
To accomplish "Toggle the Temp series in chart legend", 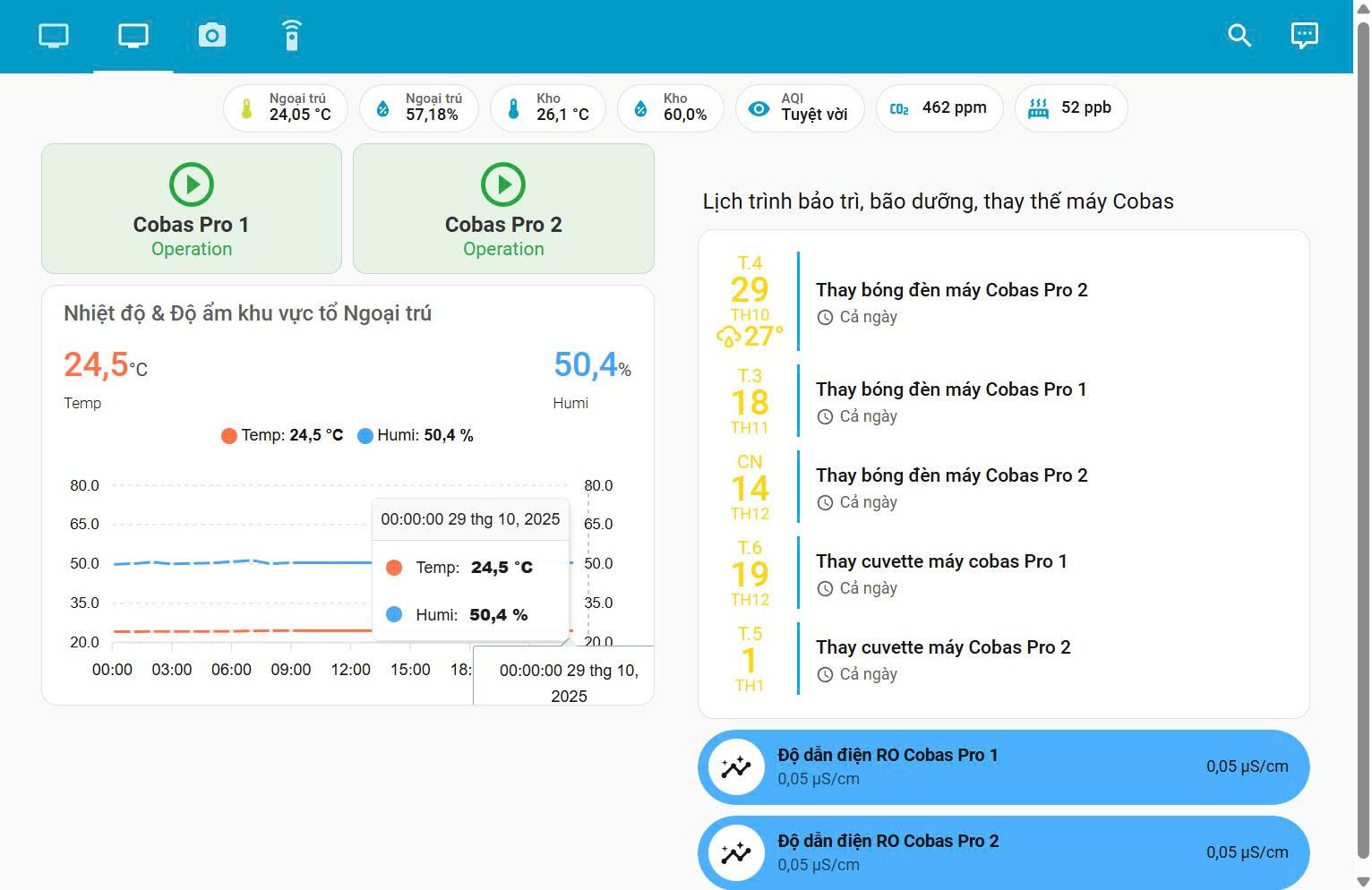I will 281,436.
